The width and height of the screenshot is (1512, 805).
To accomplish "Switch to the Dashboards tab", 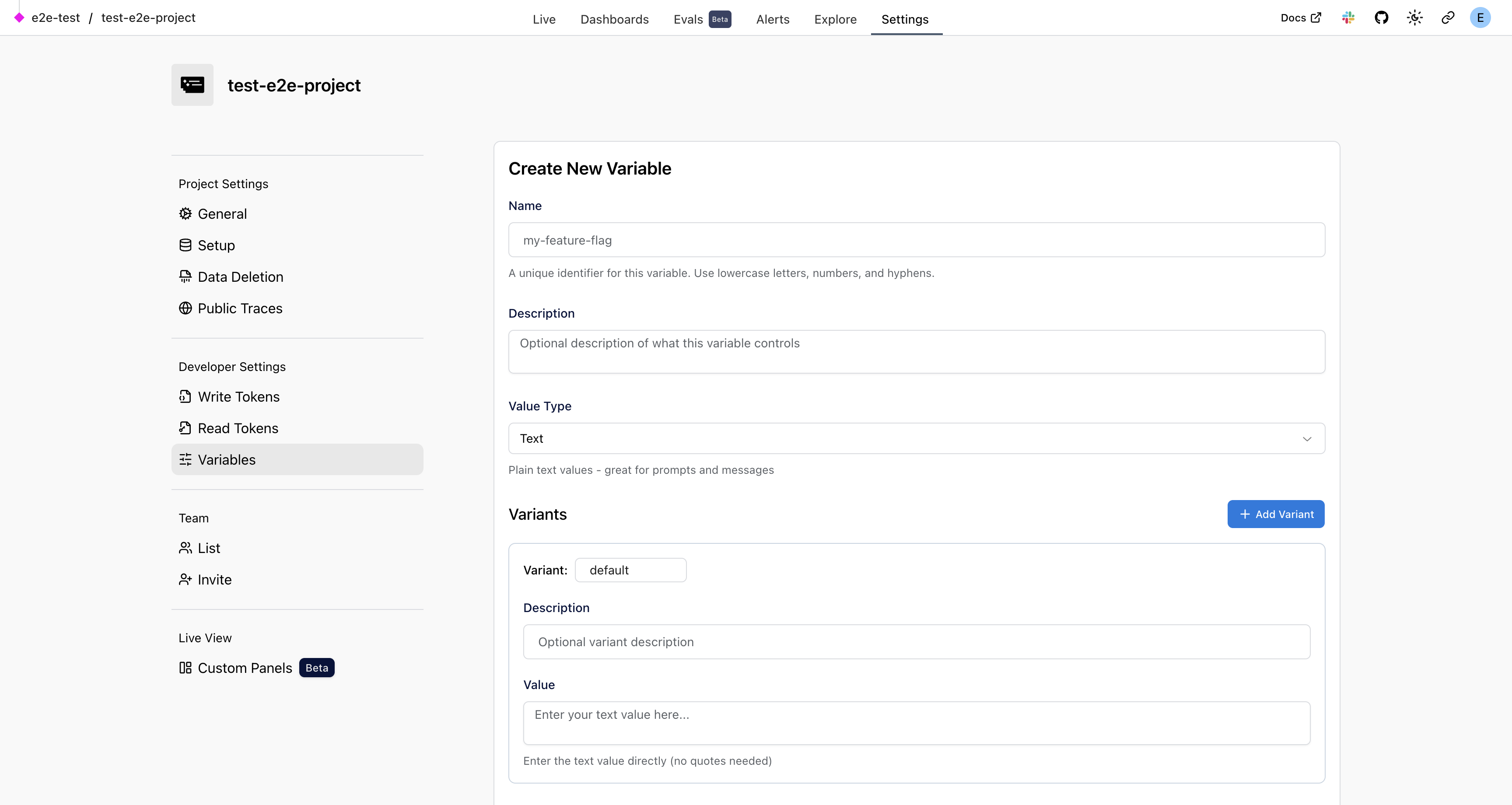I will (x=614, y=19).
